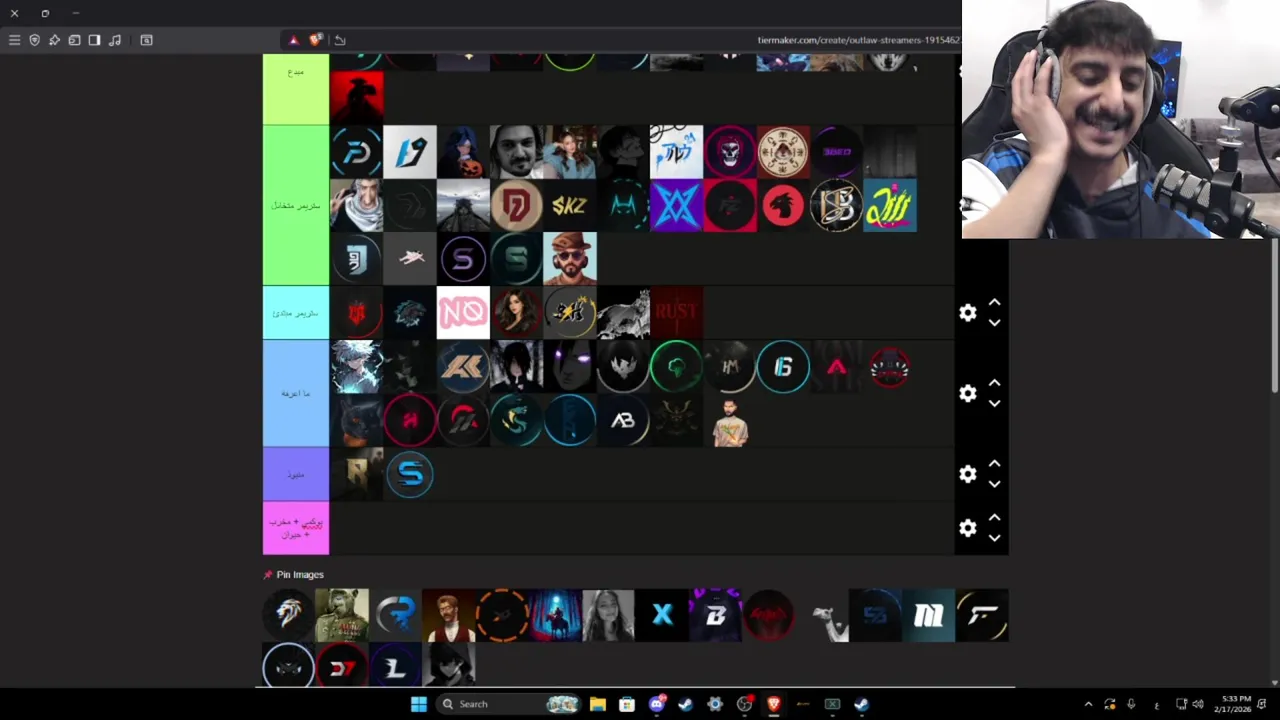The height and width of the screenshot is (720, 1280).
Task: Select the pink skull logo thumbnail
Action: [730, 152]
